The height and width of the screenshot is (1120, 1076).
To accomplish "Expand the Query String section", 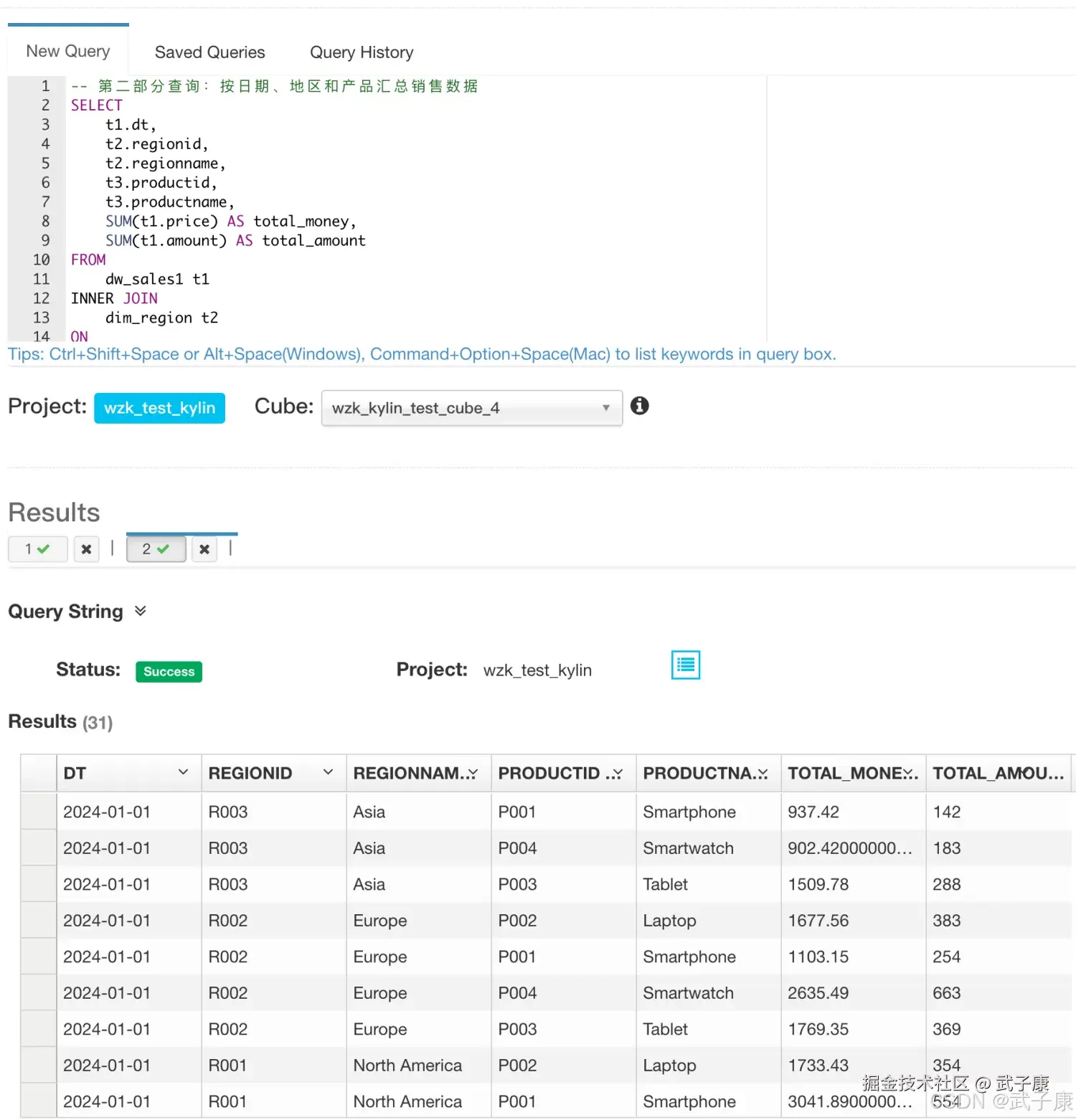I will coord(141,611).
